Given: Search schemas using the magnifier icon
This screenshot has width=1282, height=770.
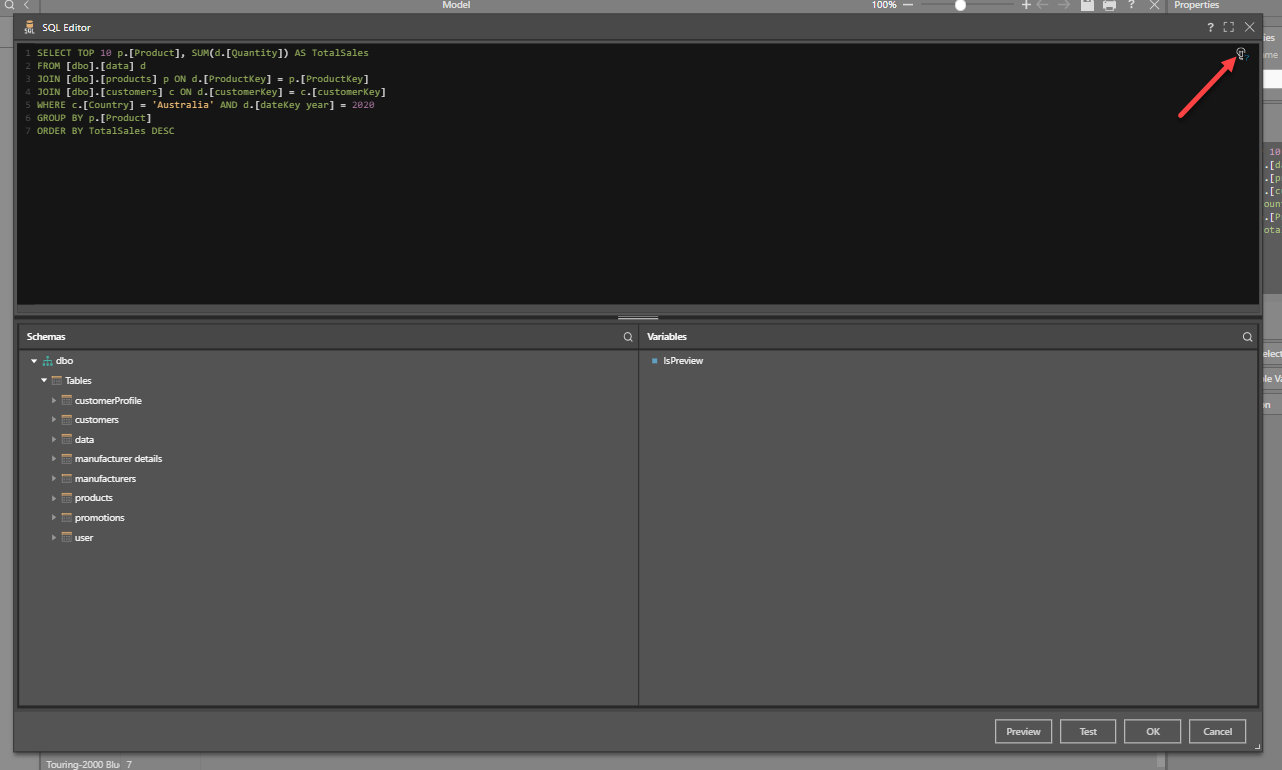Looking at the screenshot, I should pos(627,338).
